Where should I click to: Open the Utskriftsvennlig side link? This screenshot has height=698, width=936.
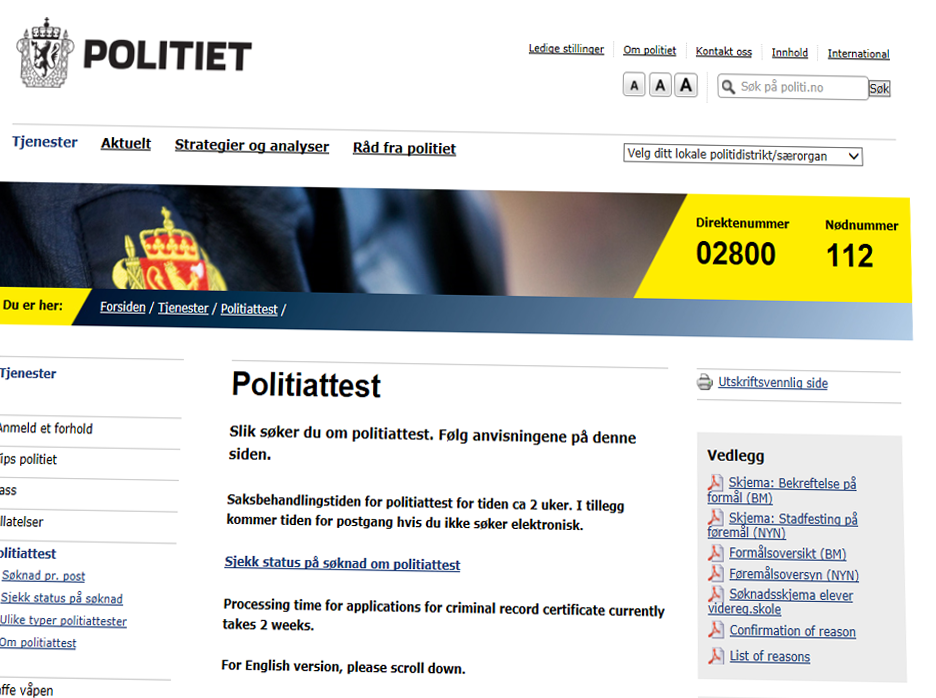pos(773,383)
